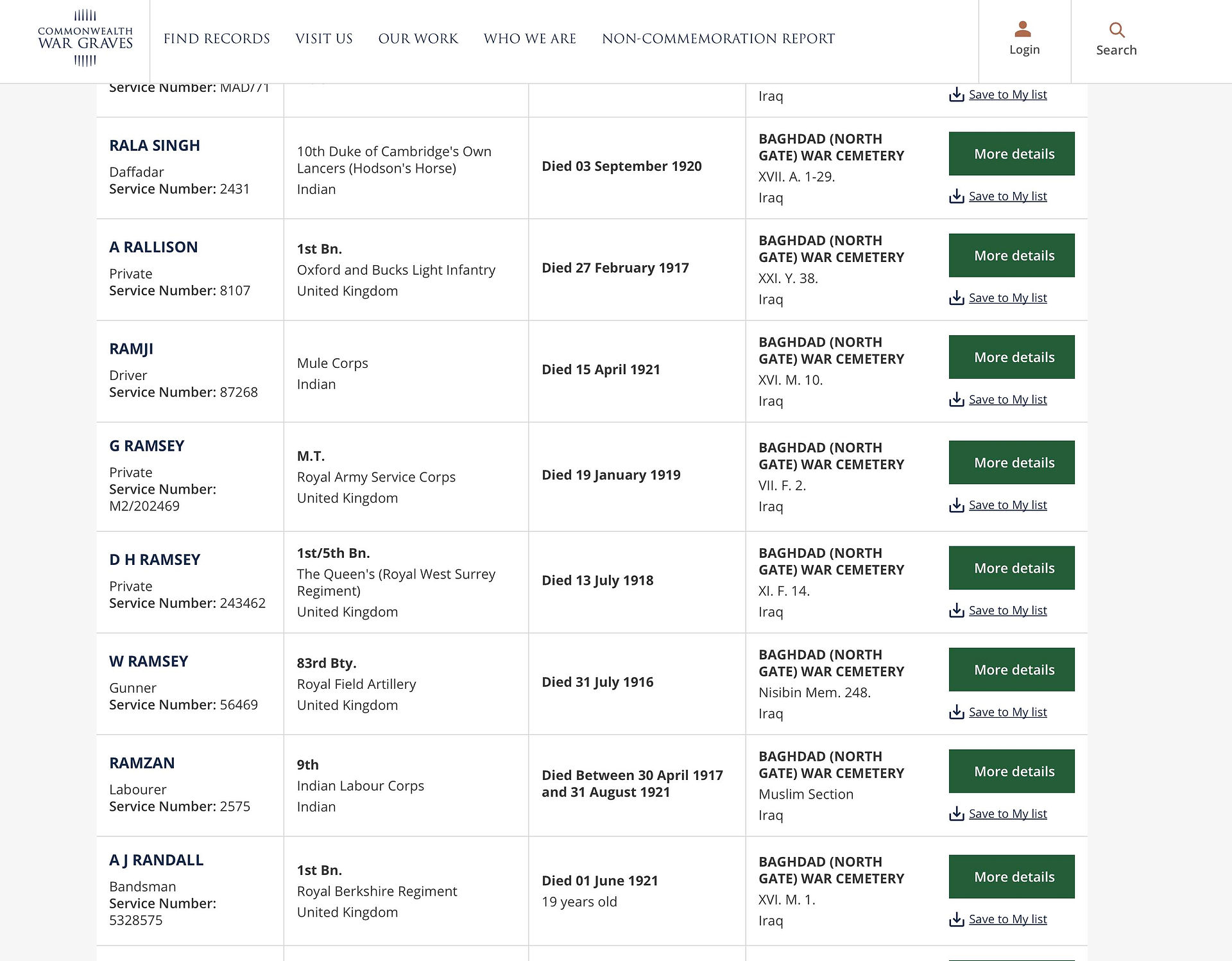
Task: Click save icon in A Rallison row
Action: click(957, 298)
